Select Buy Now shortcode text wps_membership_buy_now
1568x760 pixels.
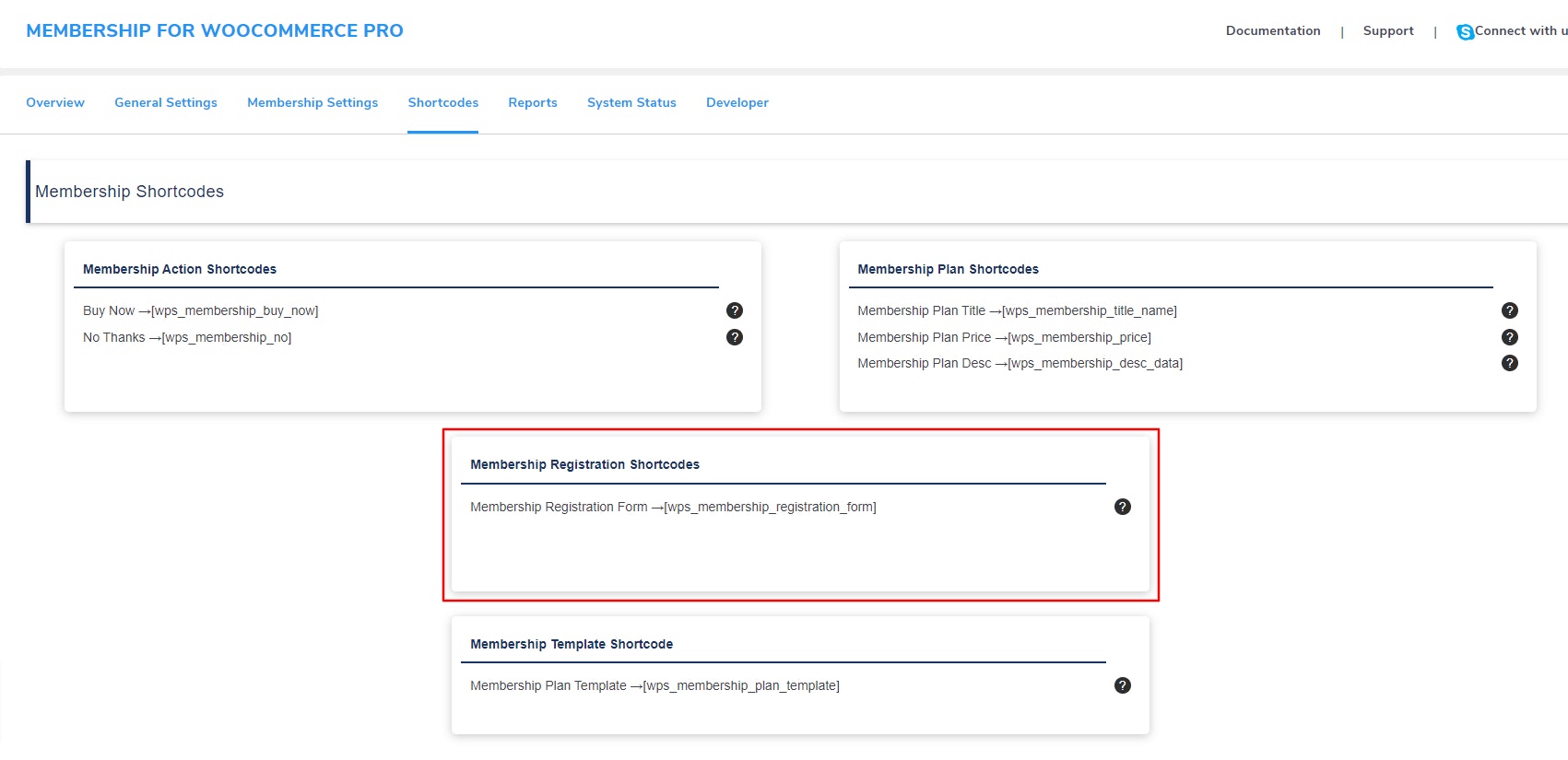[234, 310]
